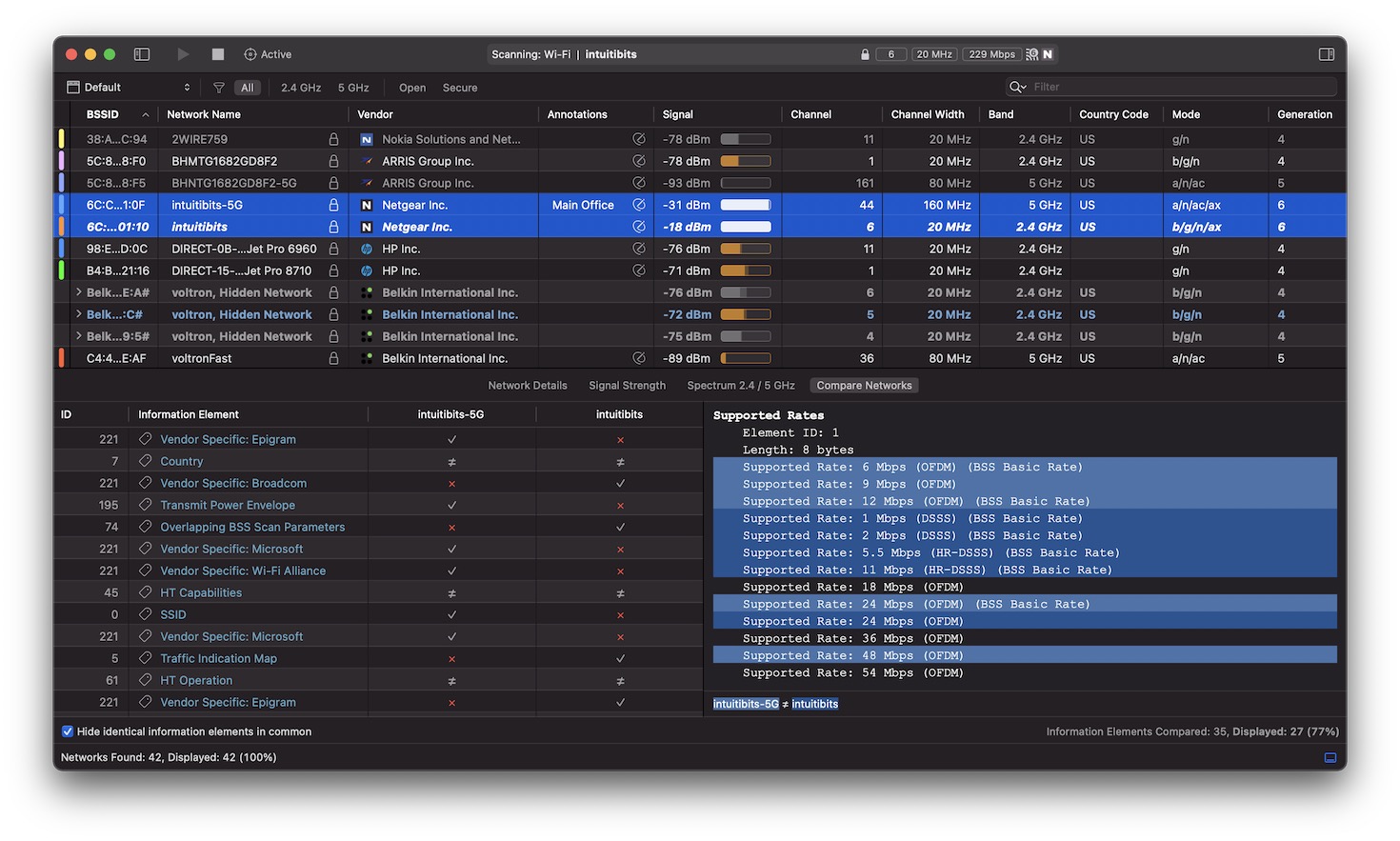
Task: Expand the Belk...E:A# voltron network group
Action: 78,292
